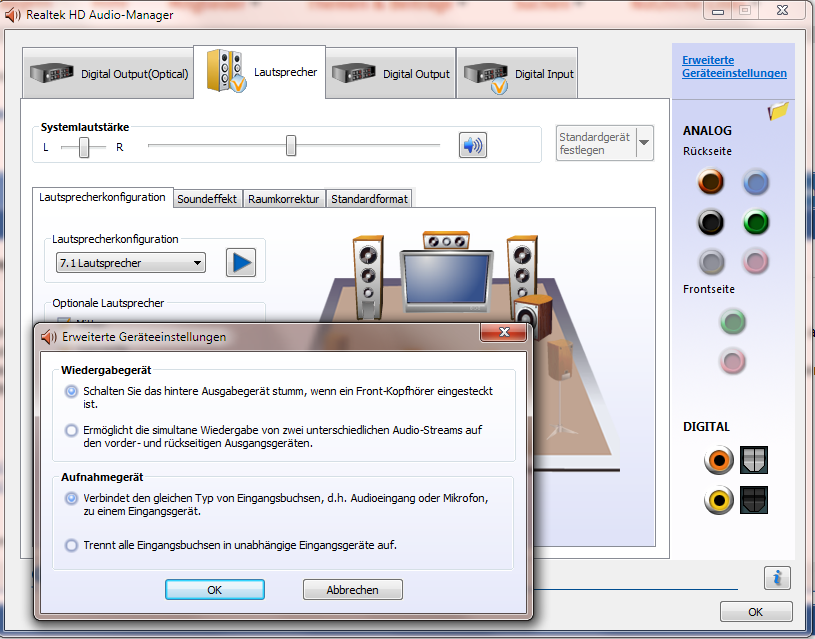
Task: Open the blue information icon button
Action: [x=777, y=578]
